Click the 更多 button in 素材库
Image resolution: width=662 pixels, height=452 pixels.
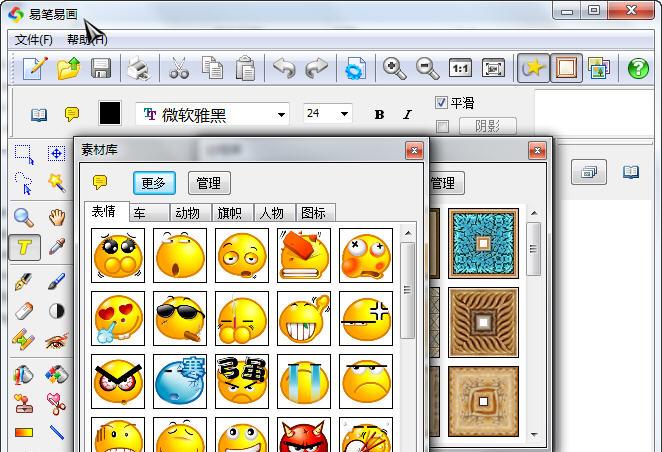[154, 183]
